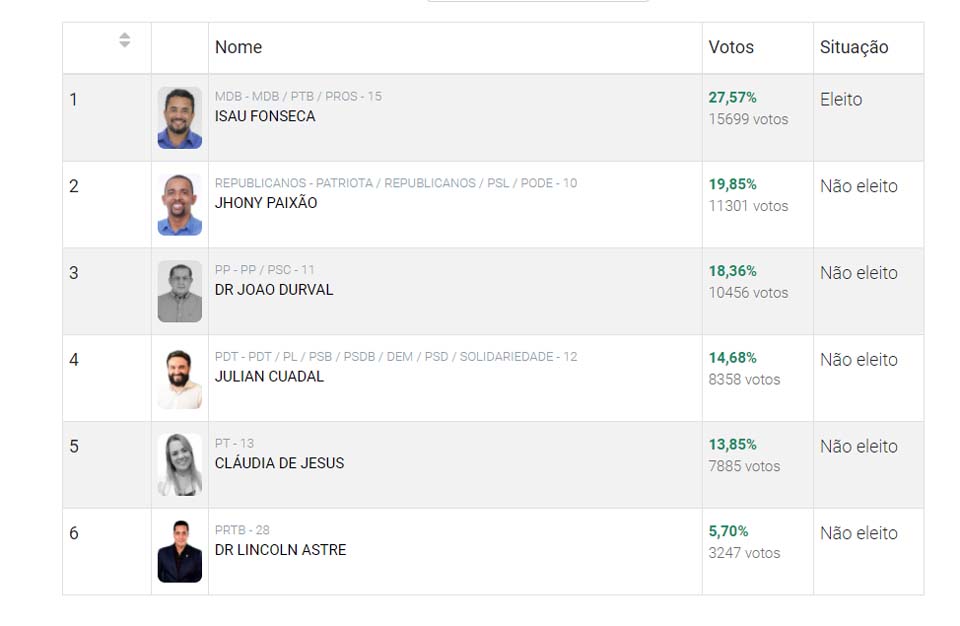
Task: Open Cláudia de Jesus's photo
Action: (180, 465)
